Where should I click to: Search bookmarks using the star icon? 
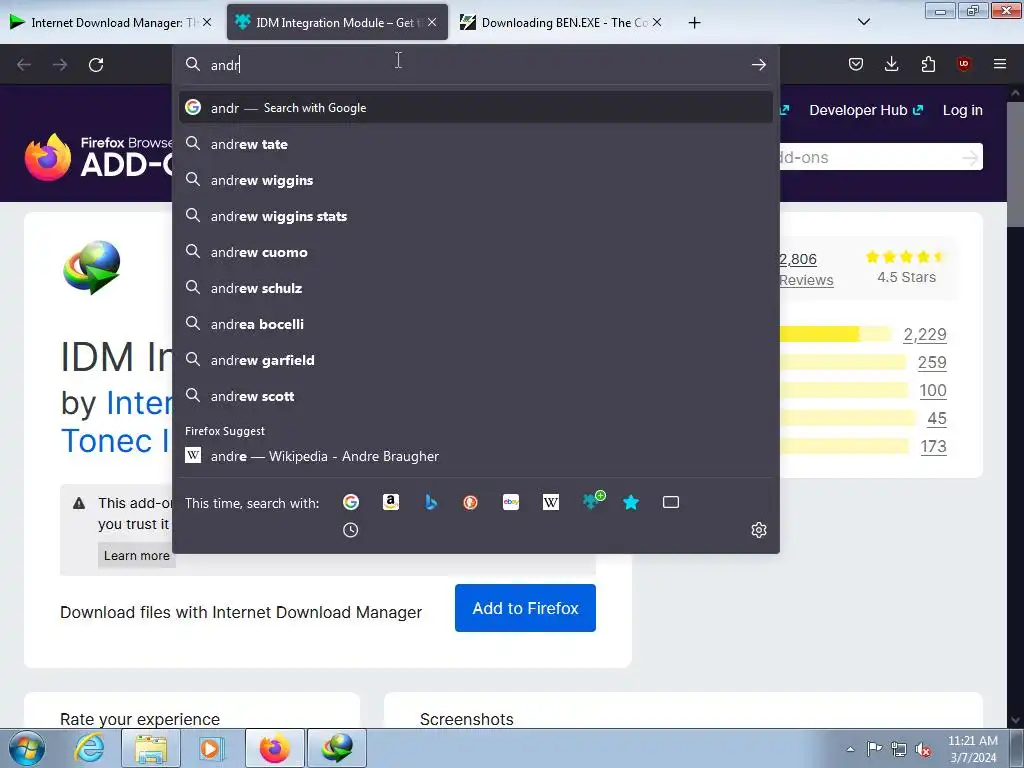(x=631, y=502)
